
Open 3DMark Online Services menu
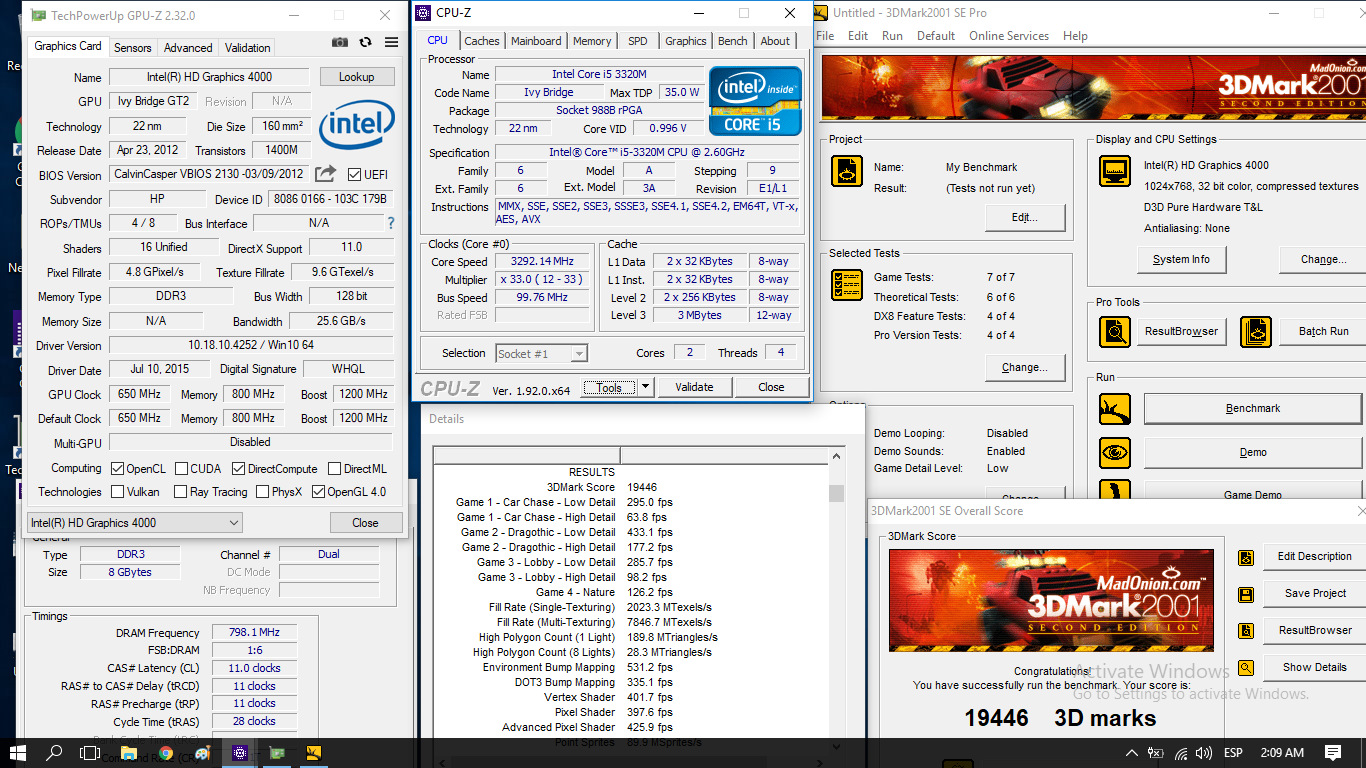pyautogui.click(x=1008, y=36)
